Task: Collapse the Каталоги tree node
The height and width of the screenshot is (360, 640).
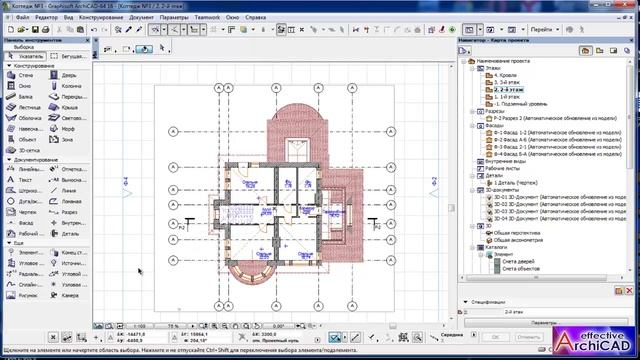Action: [x=472, y=247]
